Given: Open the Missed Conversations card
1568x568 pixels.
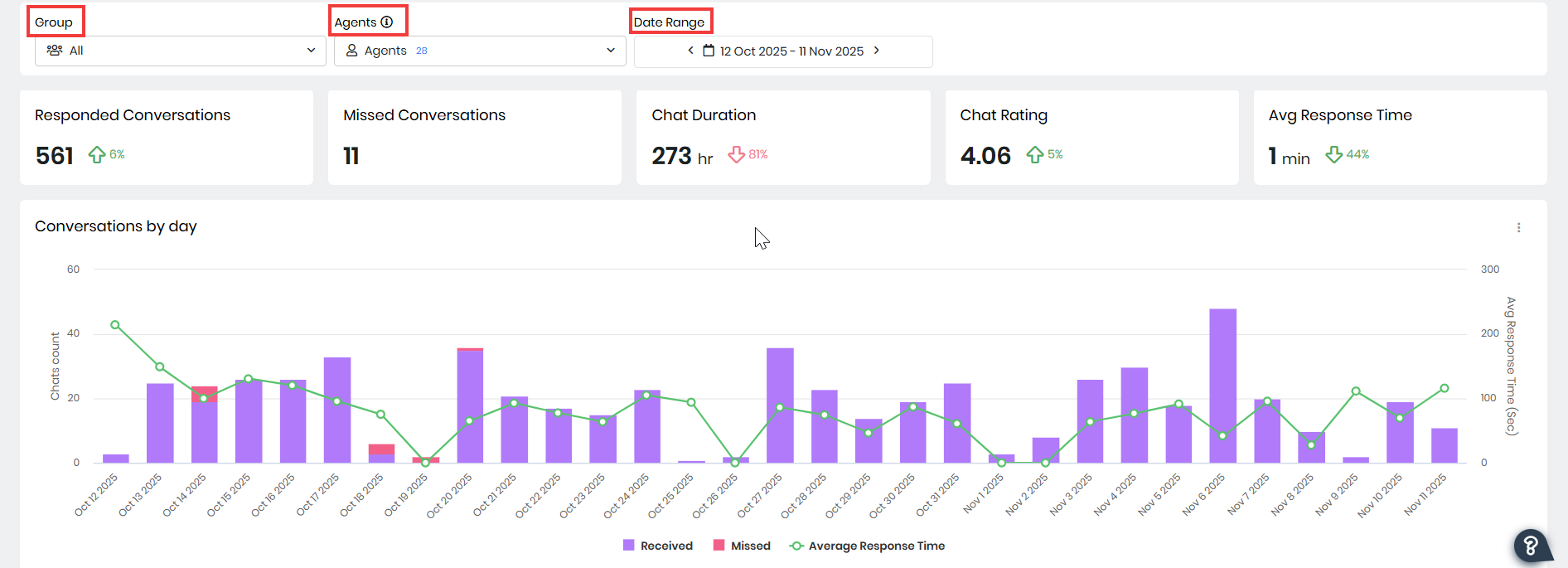Looking at the screenshot, I should point(474,137).
